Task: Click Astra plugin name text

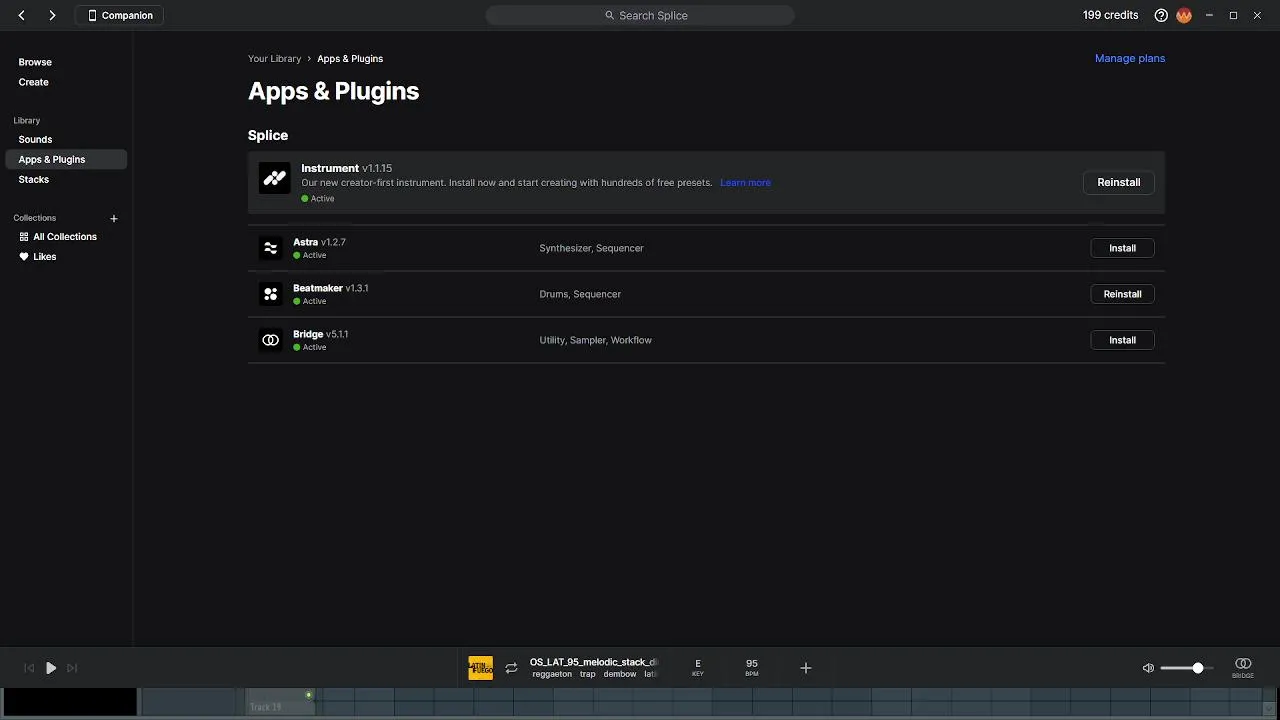Action: click(x=305, y=242)
